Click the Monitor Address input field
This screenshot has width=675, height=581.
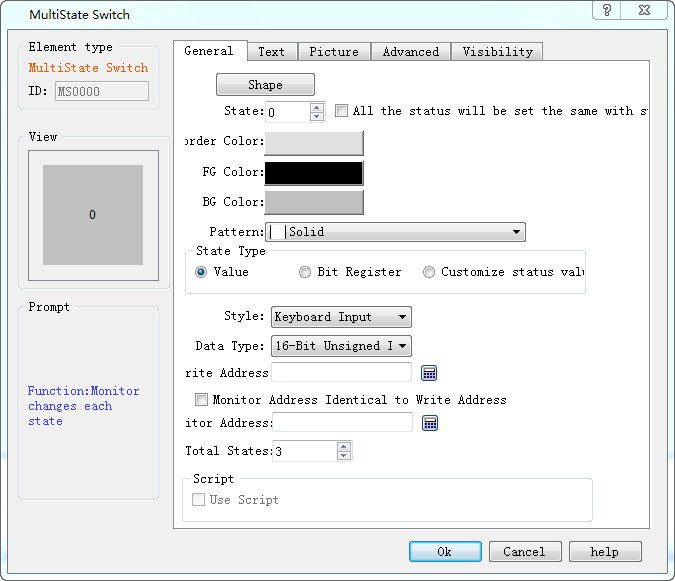(343, 422)
